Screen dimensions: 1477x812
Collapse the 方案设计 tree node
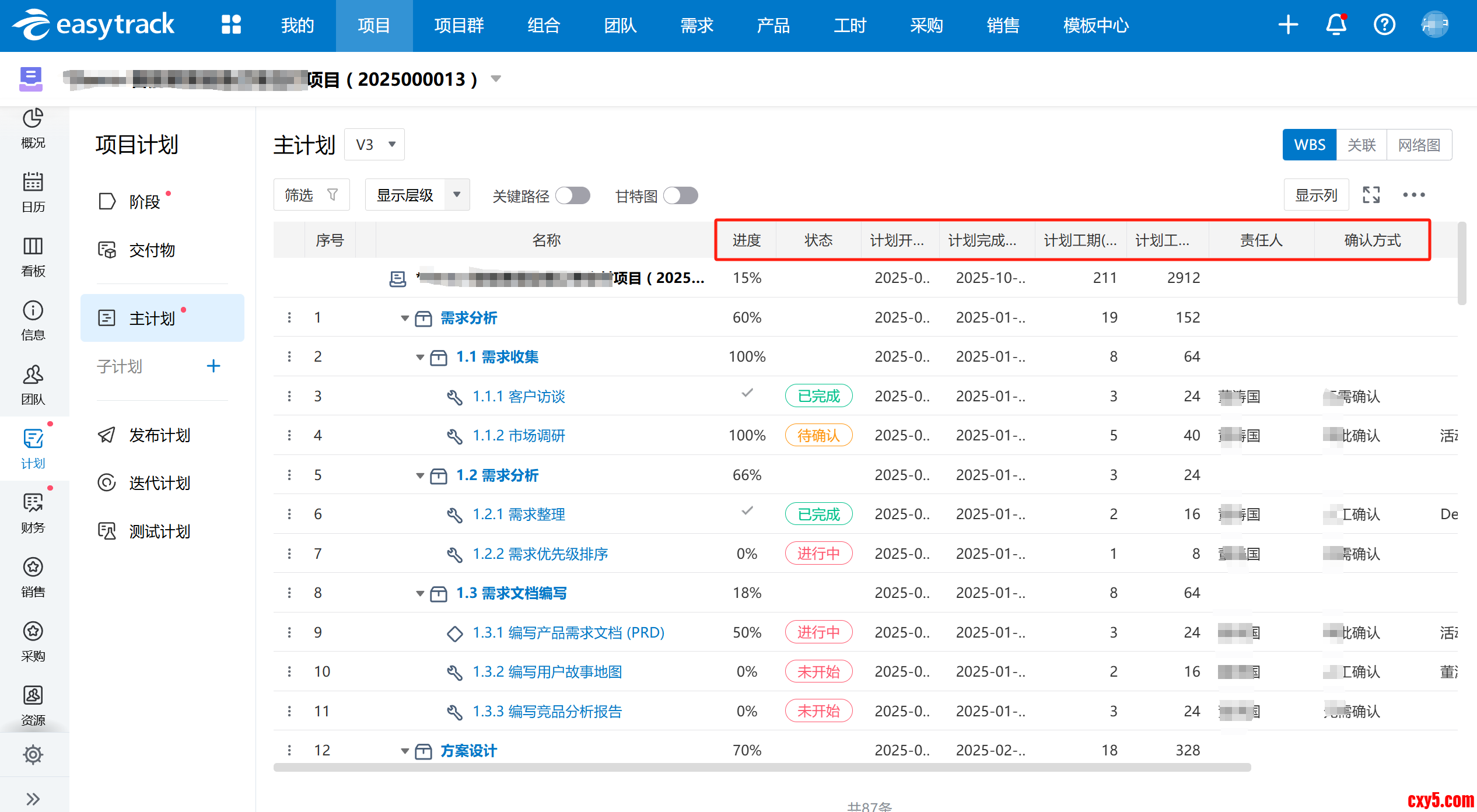(x=404, y=751)
